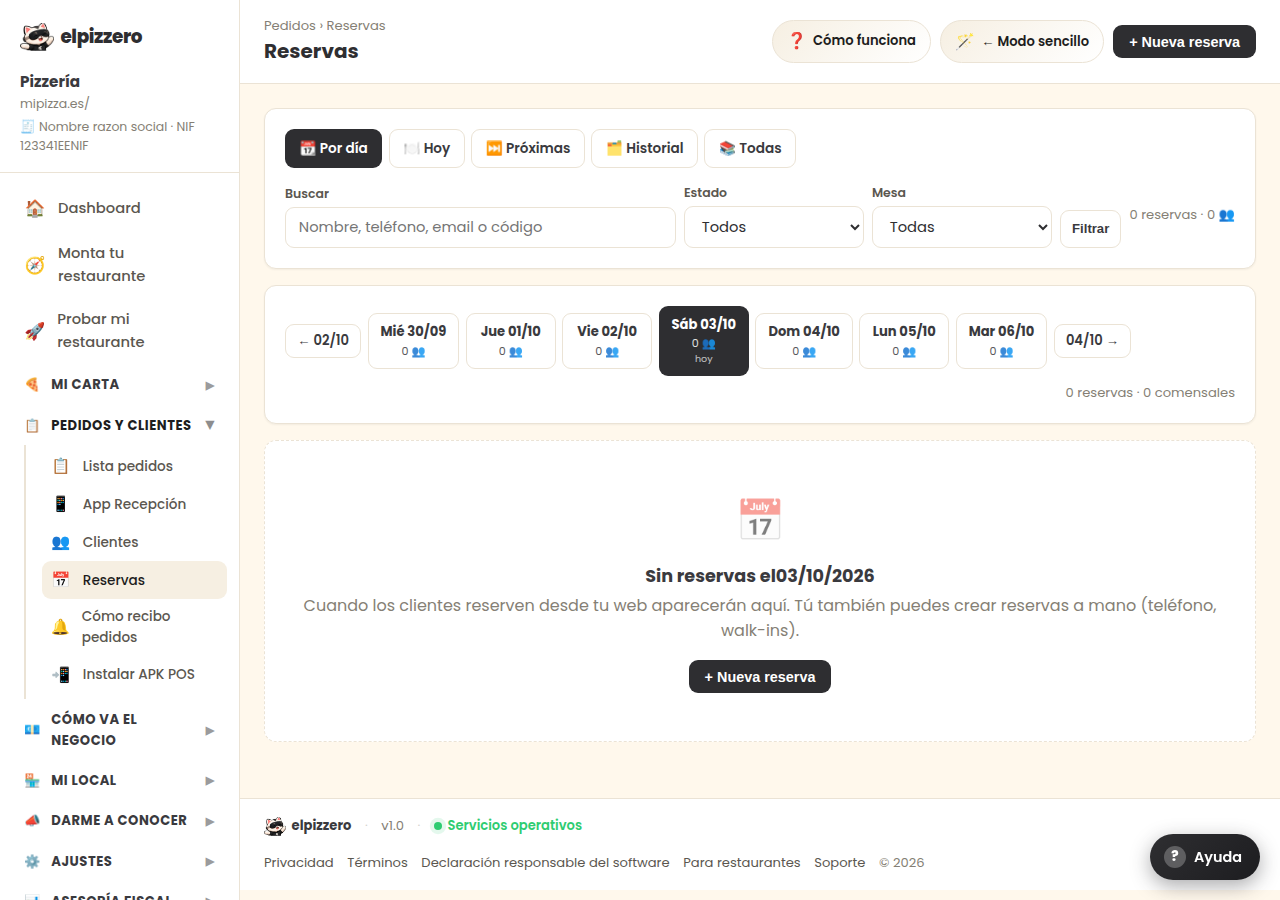This screenshot has height=900, width=1280.
Task: Click the elpizzero raccoon logo icon
Action: [37, 37]
